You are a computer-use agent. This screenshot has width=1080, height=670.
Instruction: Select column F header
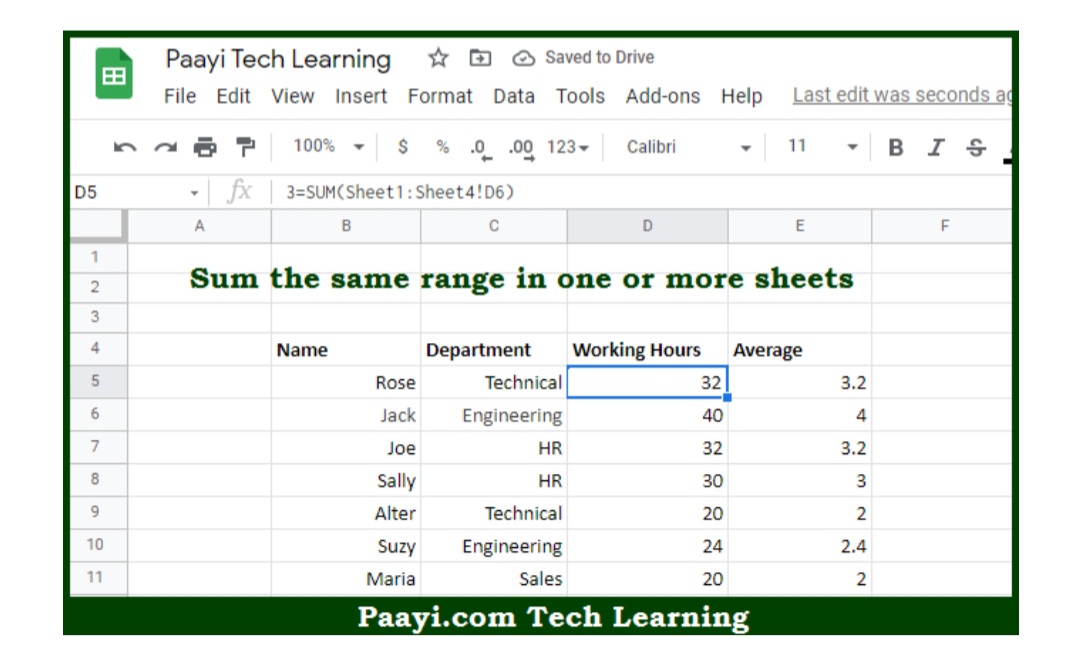click(x=942, y=226)
